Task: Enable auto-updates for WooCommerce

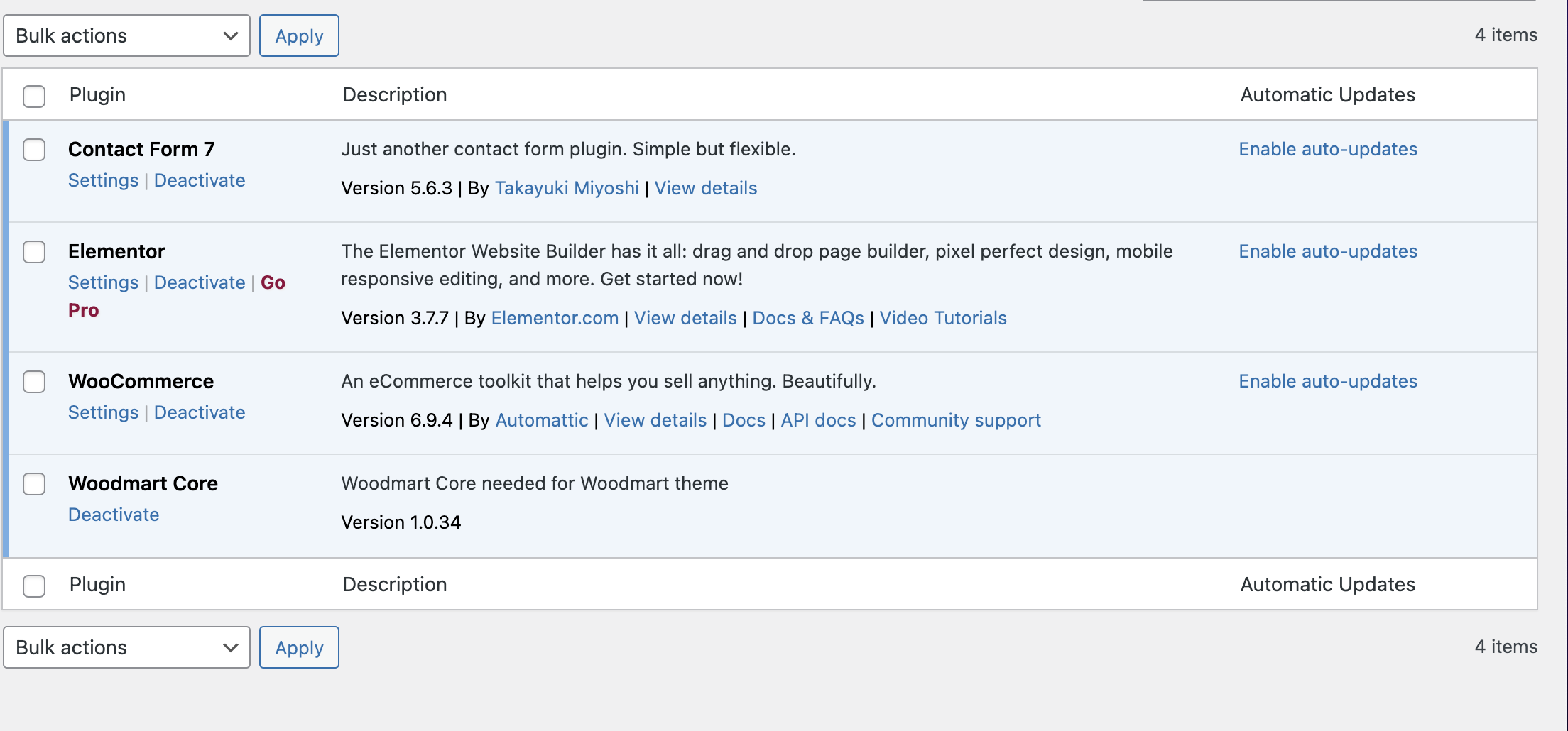Action: point(1327,381)
